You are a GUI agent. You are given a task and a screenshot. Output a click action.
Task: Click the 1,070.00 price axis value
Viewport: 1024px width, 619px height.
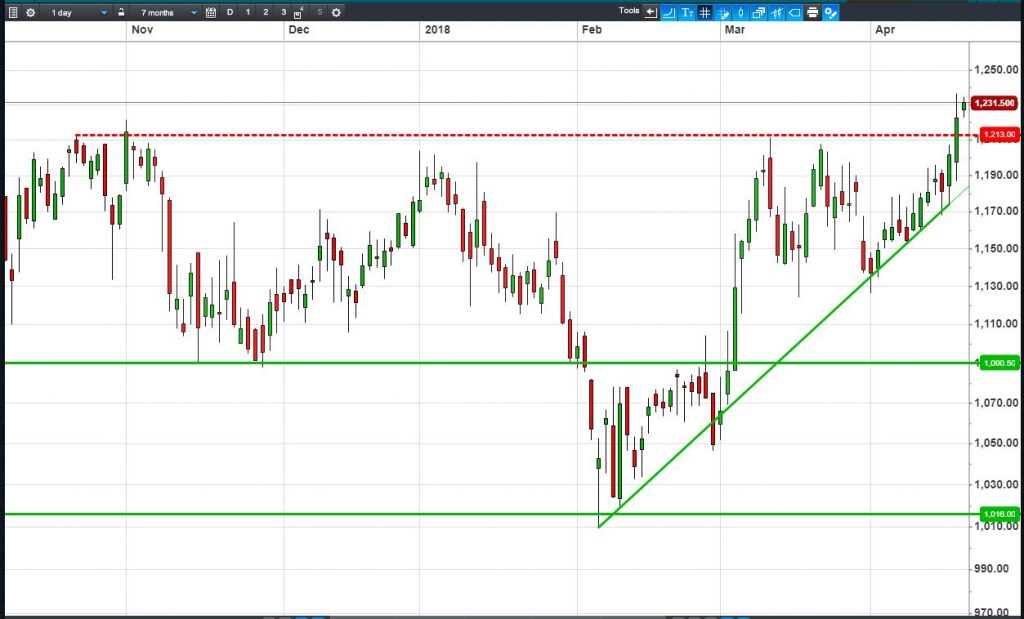[996, 403]
